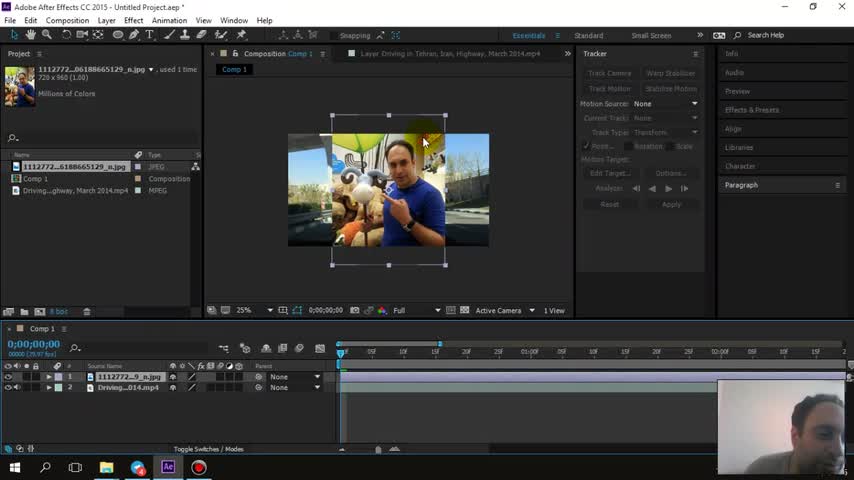Expand layer 1 properties triangle

click(49, 377)
